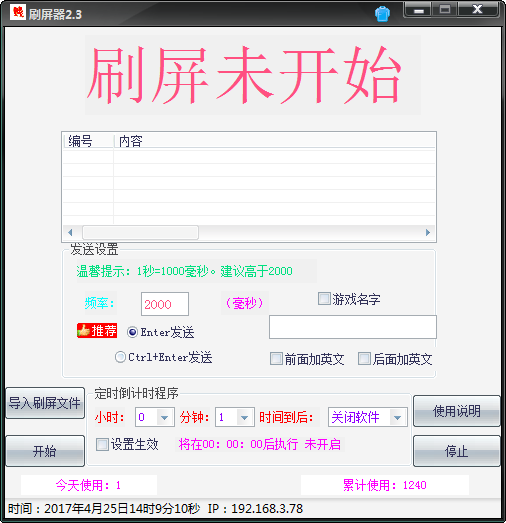Click the app logo in the title bar
506x523 pixels.
pos(18,12)
